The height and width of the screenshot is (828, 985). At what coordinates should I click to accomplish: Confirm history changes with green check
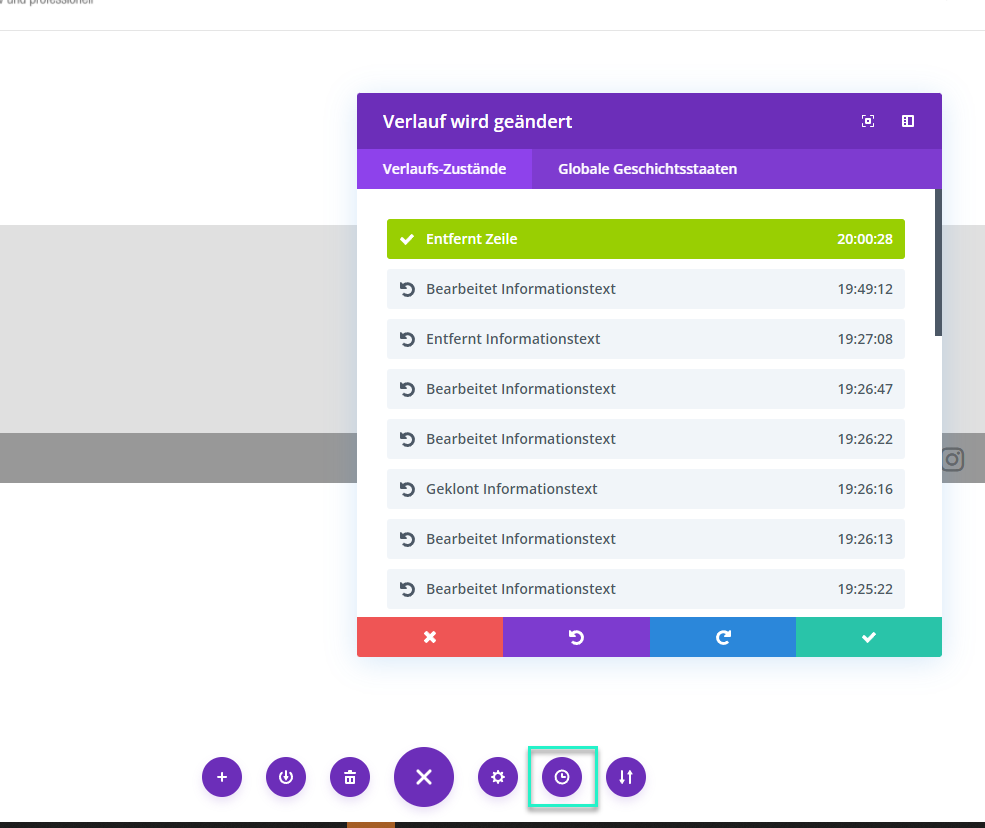869,637
